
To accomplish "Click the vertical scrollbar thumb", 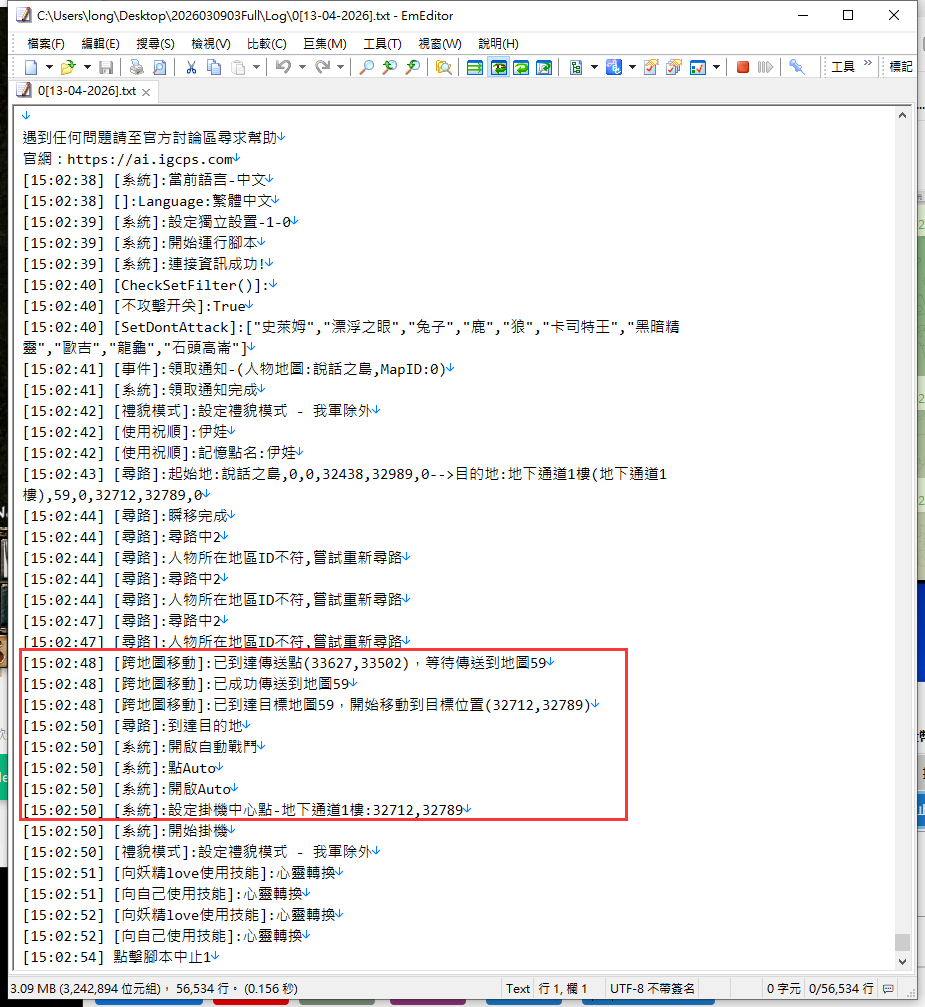I will pos(903,942).
